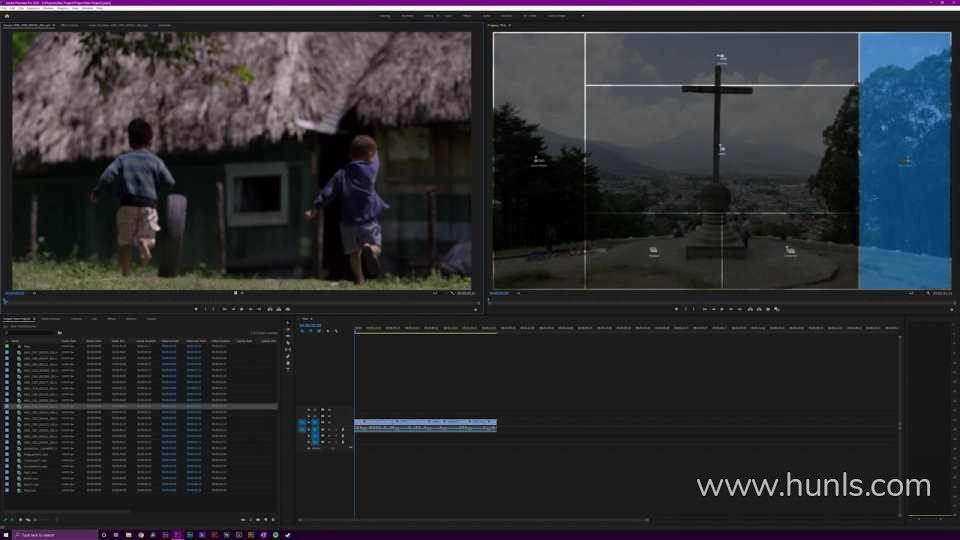Viewport: 960px width, 540px height.
Task: Select the Track Select Forward tool
Action: (288, 329)
